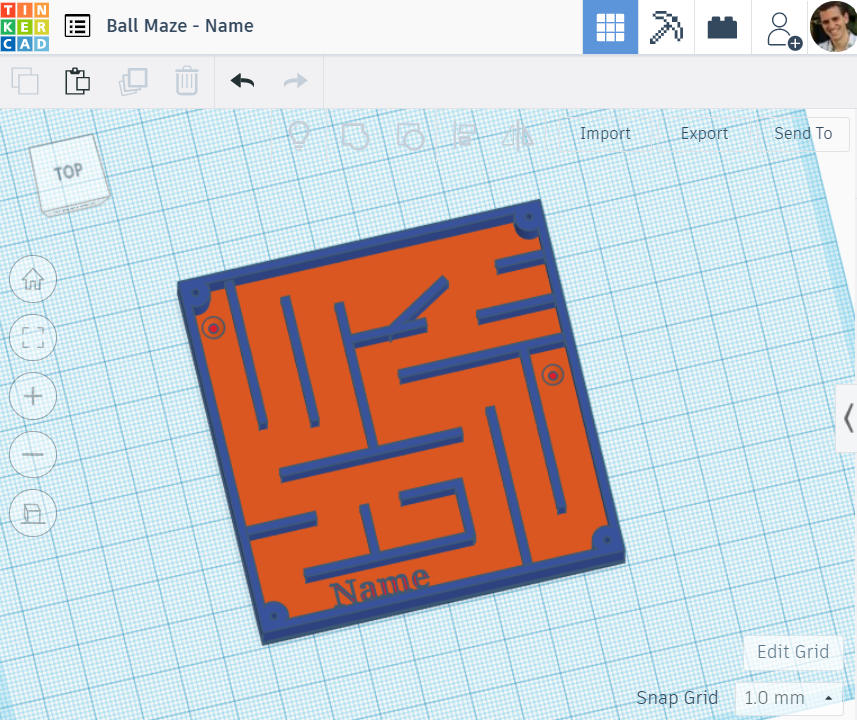Open the Brick view lego icon
The image size is (857, 720).
722,26
